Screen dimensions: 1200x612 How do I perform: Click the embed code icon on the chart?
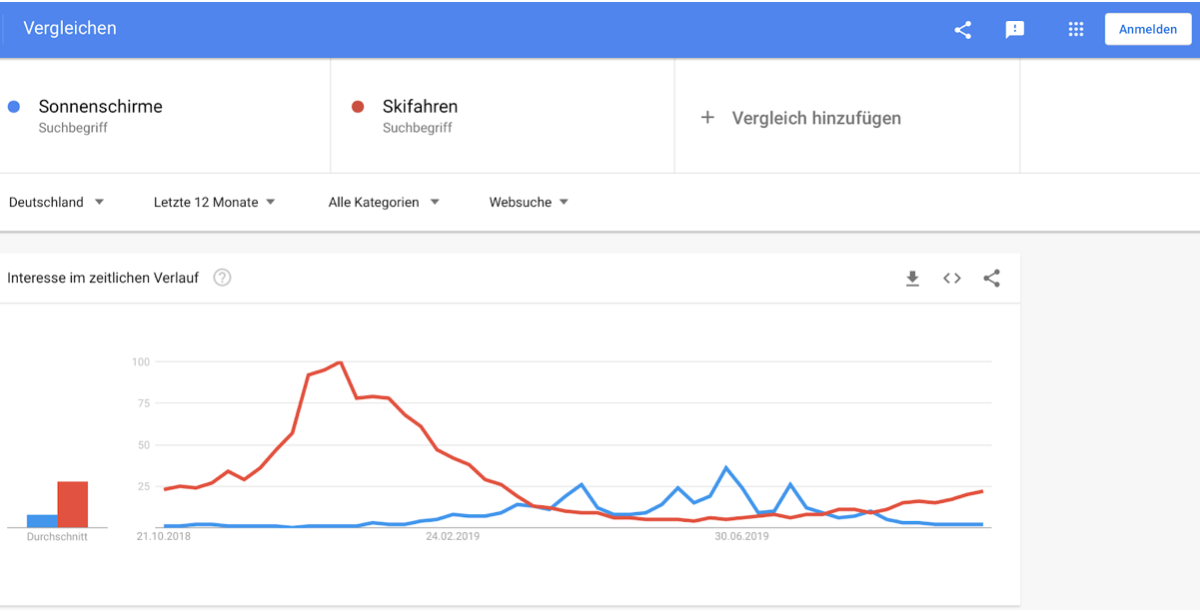point(952,278)
